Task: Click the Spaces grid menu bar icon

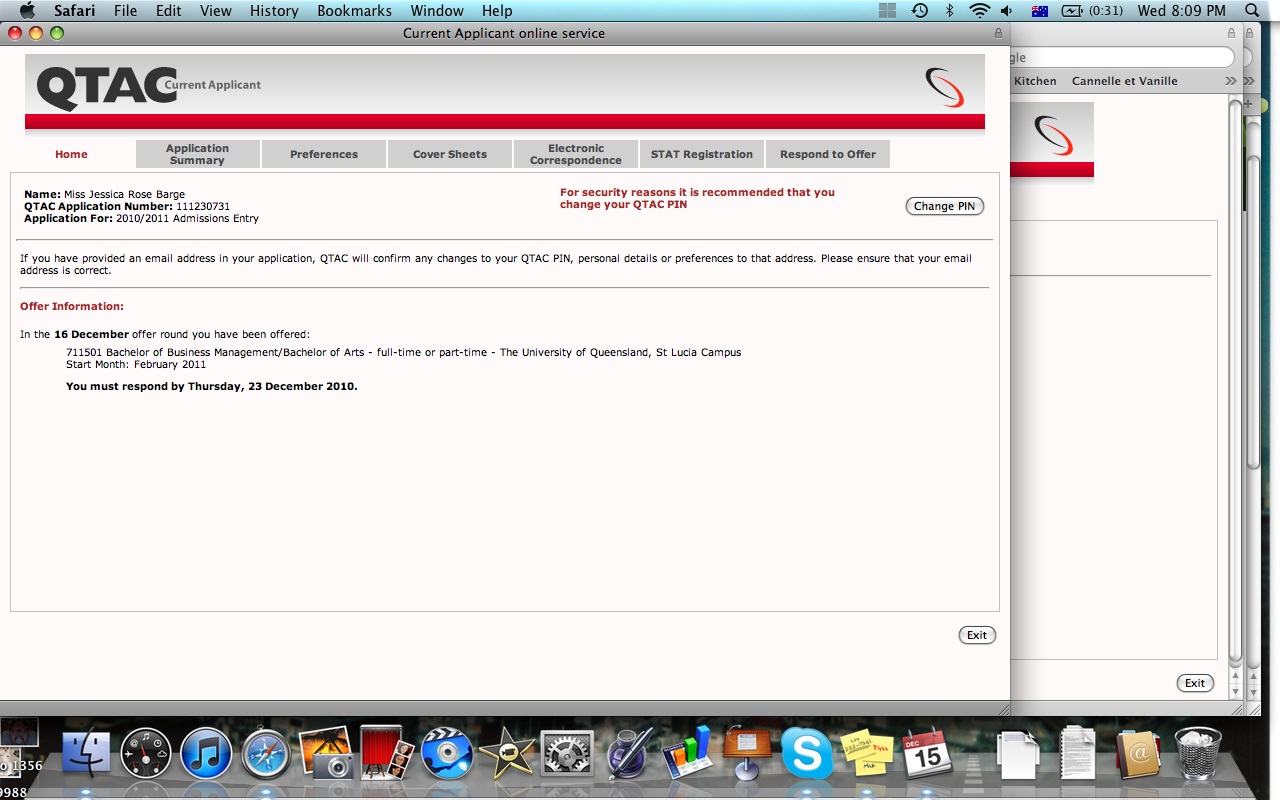Action: [887, 11]
